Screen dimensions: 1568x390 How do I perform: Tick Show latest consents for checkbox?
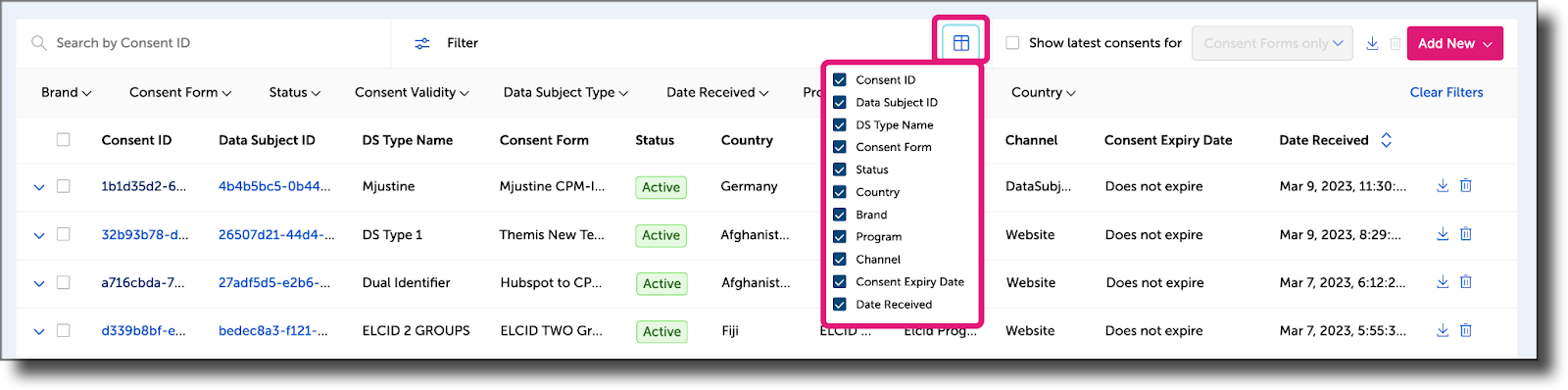1012,43
